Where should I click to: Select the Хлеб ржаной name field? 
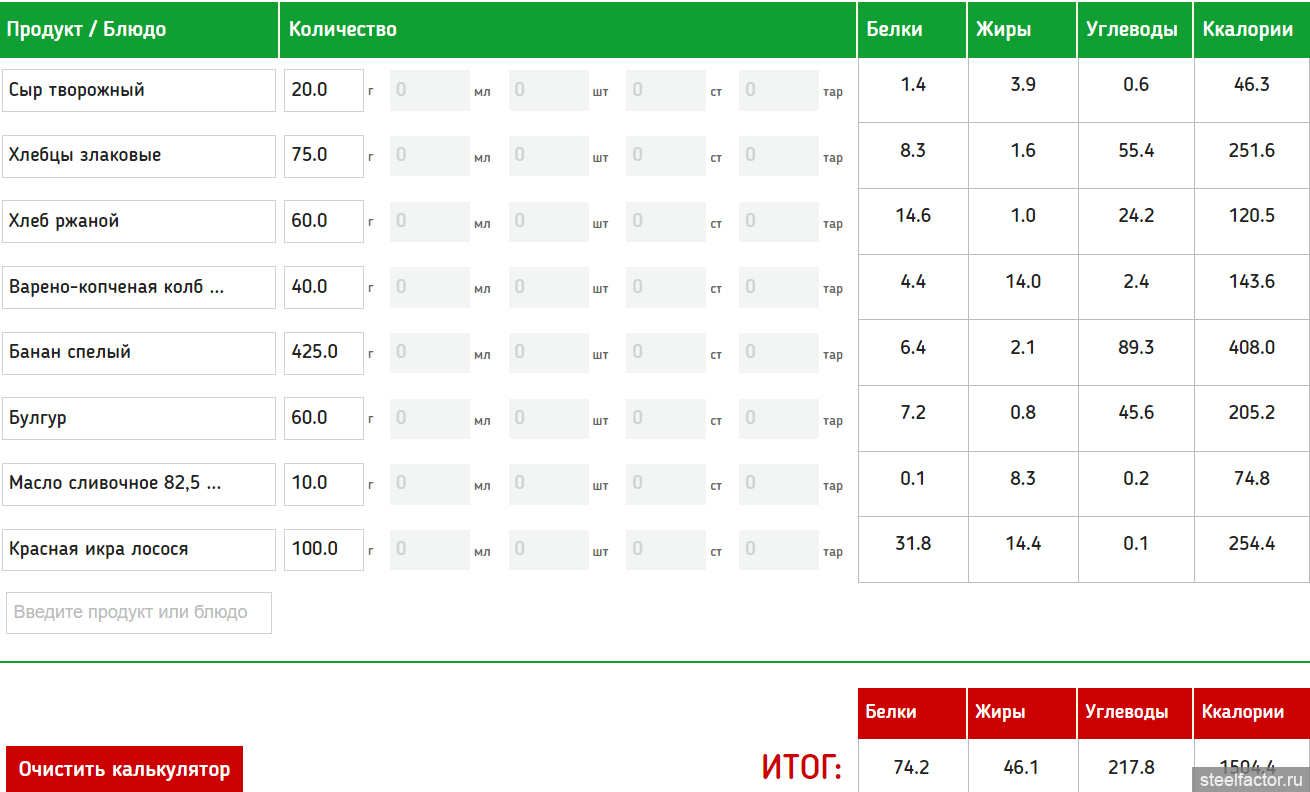click(x=139, y=221)
